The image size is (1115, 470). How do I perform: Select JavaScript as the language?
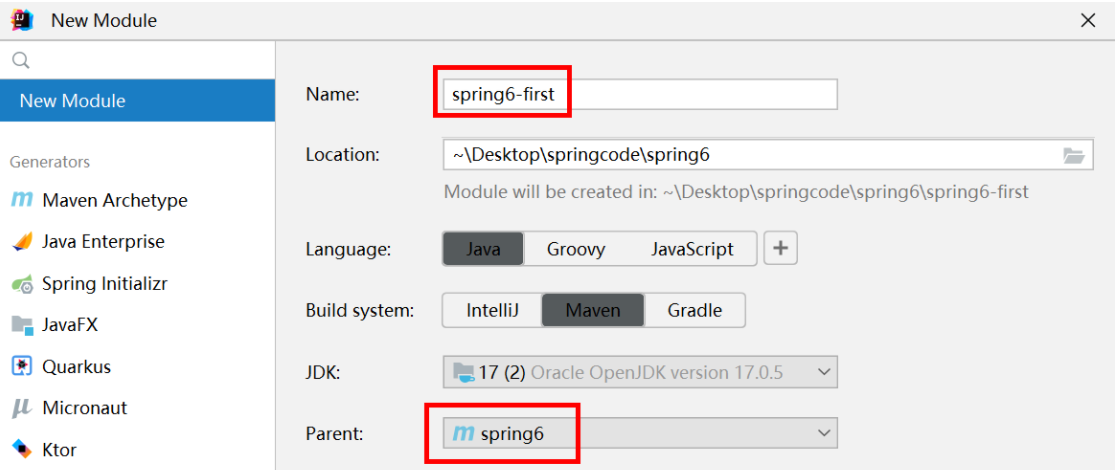coord(692,249)
